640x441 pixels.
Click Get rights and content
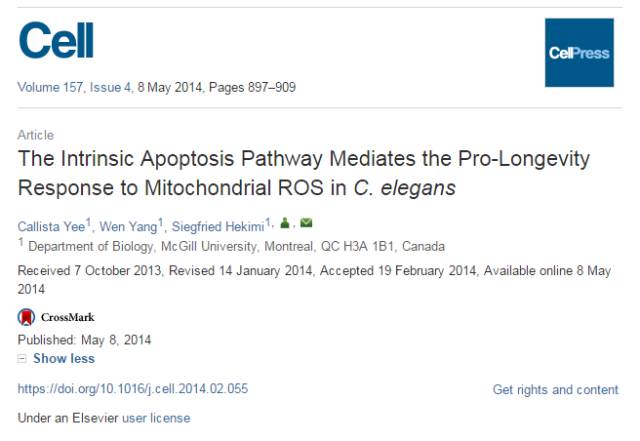point(555,390)
